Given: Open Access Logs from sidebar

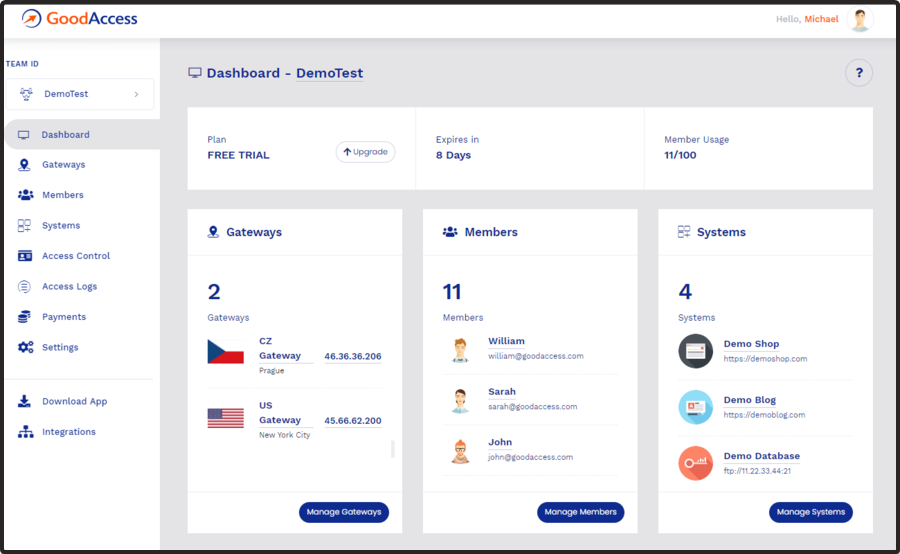Looking at the screenshot, I should coord(69,287).
